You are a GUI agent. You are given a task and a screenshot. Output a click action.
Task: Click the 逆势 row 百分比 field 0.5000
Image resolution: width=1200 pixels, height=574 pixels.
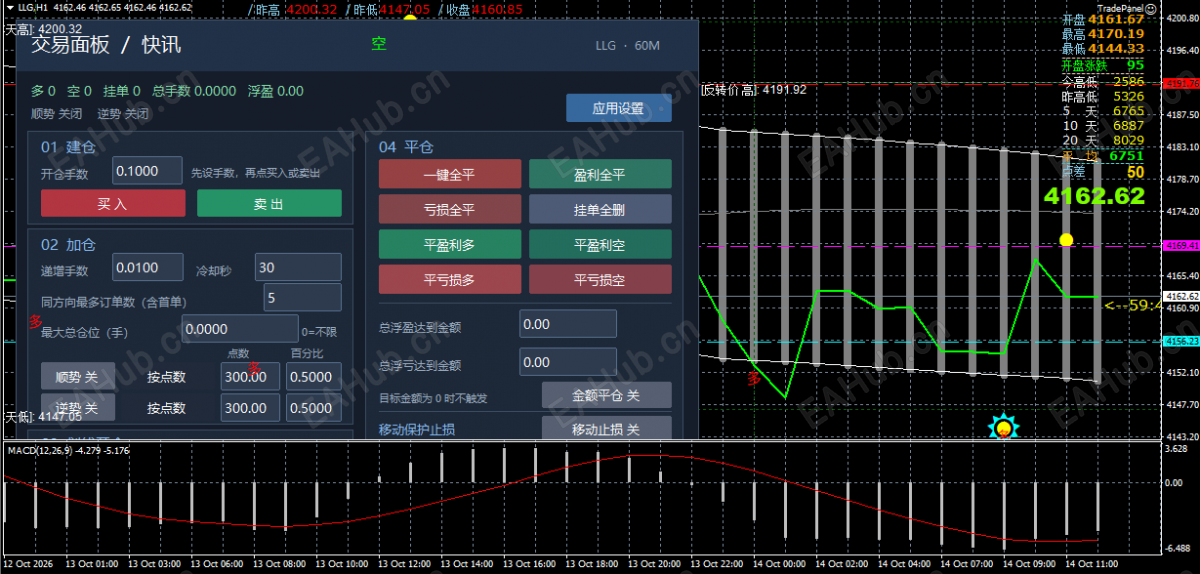[x=313, y=408]
